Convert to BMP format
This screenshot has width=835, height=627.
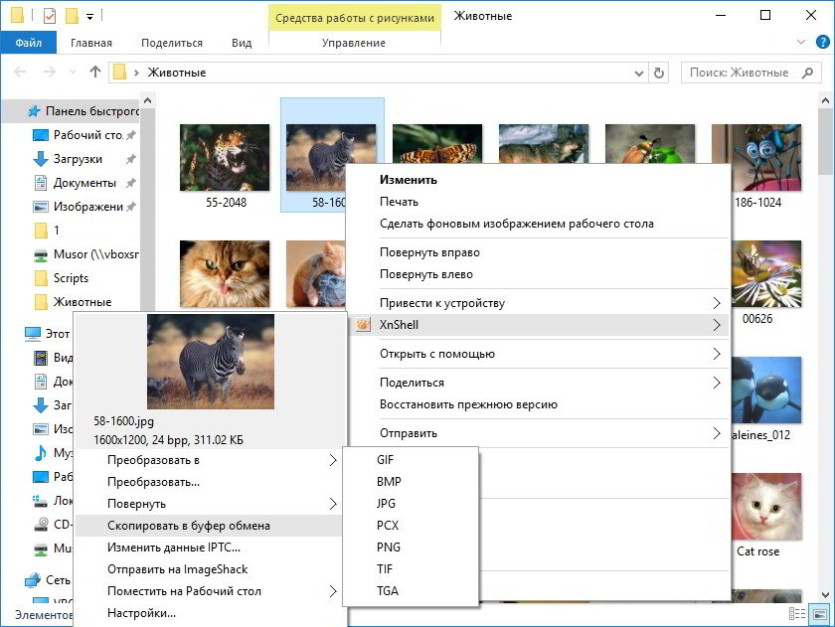tap(389, 482)
